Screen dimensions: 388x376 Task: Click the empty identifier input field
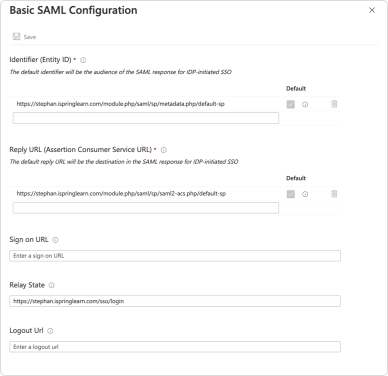(146, 118)
